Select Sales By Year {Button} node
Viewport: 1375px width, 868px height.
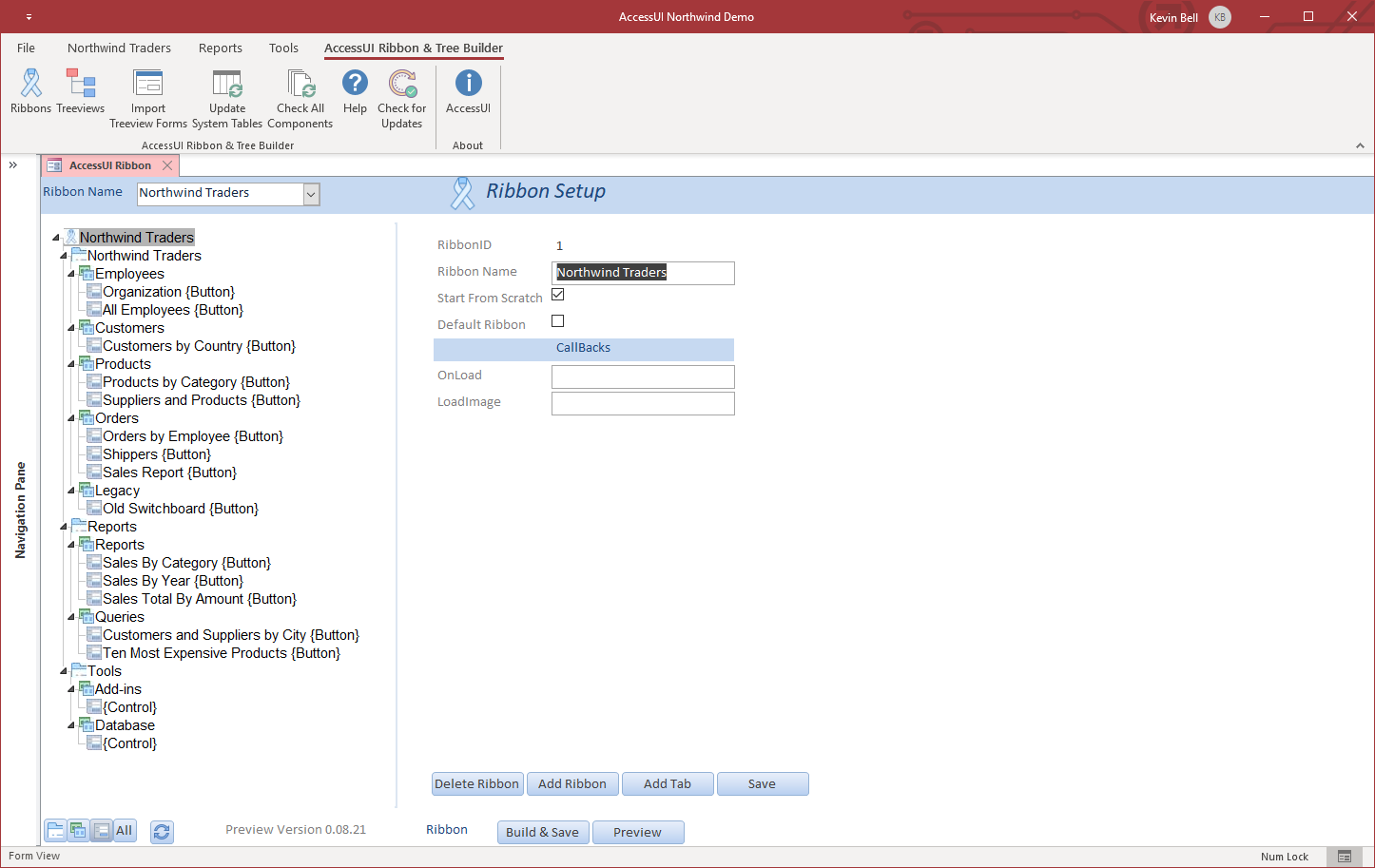[x=173, y=581]
